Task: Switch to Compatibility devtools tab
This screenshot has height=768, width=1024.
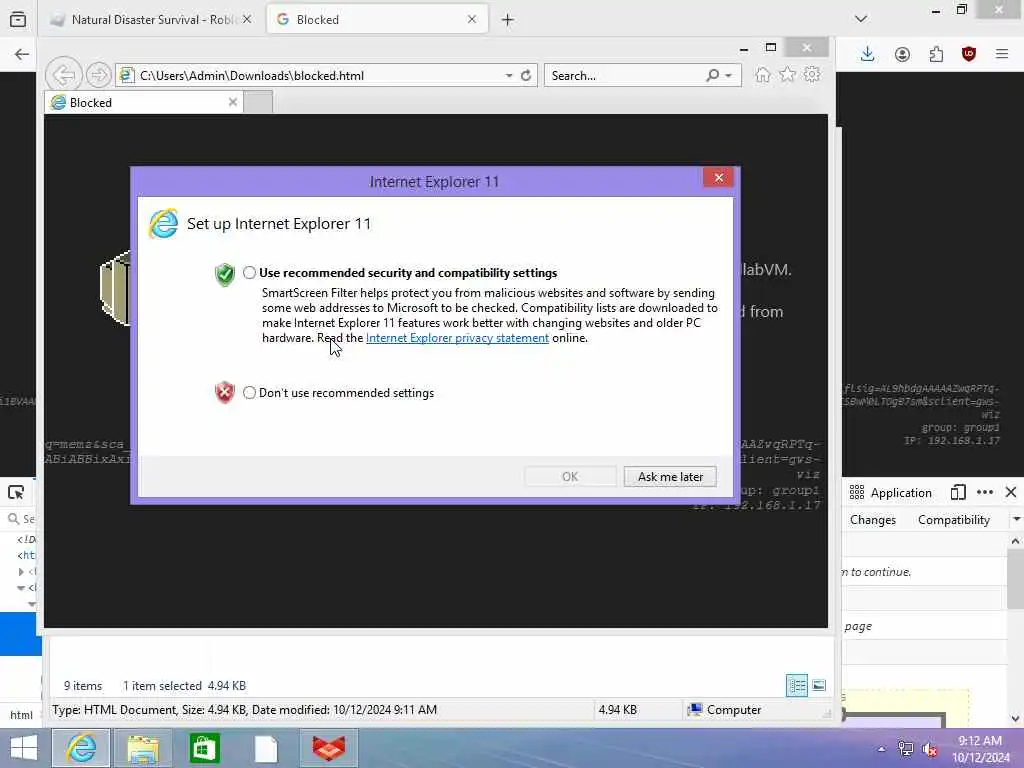Action: (953, 520)
